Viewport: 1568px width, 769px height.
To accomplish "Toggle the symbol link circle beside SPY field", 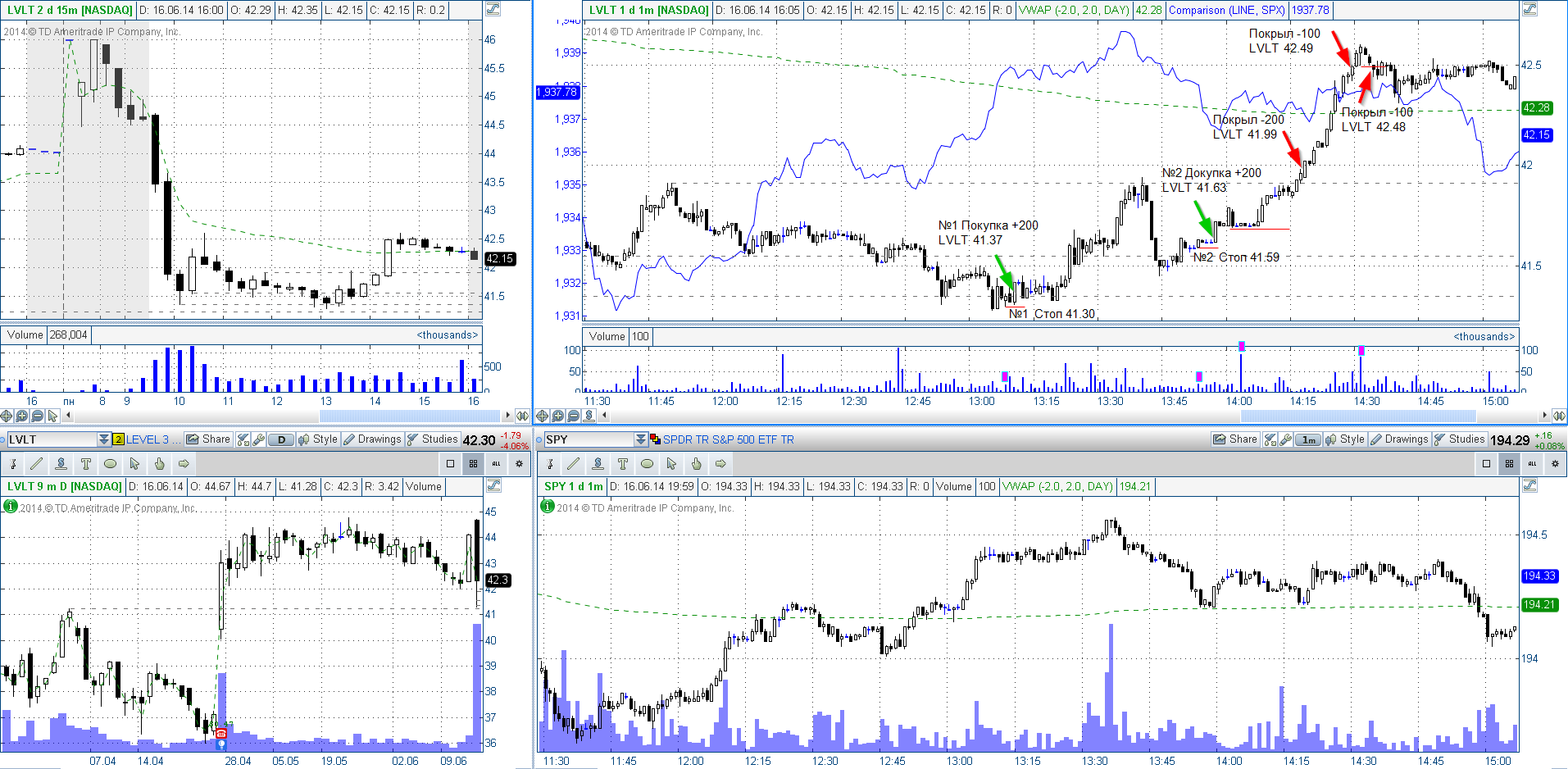I will tap(539, 439).
